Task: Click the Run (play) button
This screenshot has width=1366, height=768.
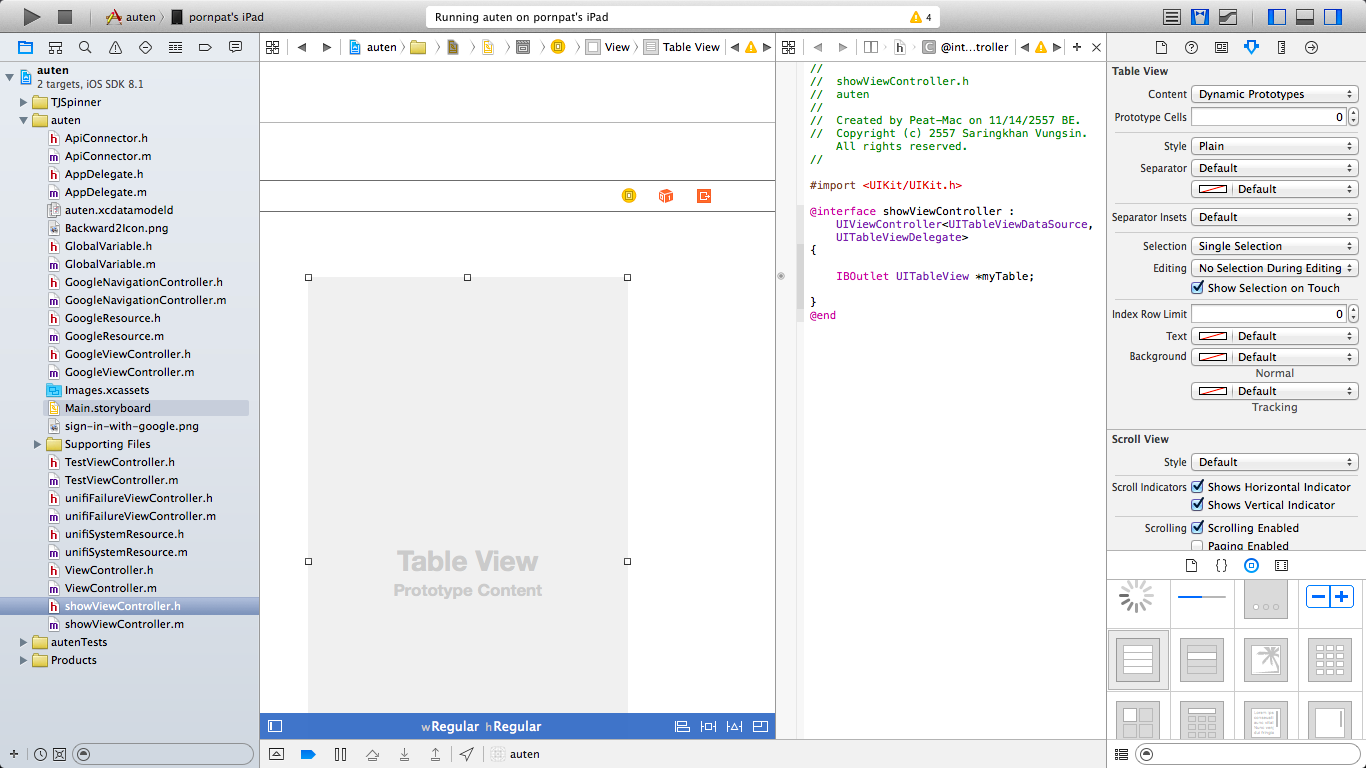Action: pos(32,17)
